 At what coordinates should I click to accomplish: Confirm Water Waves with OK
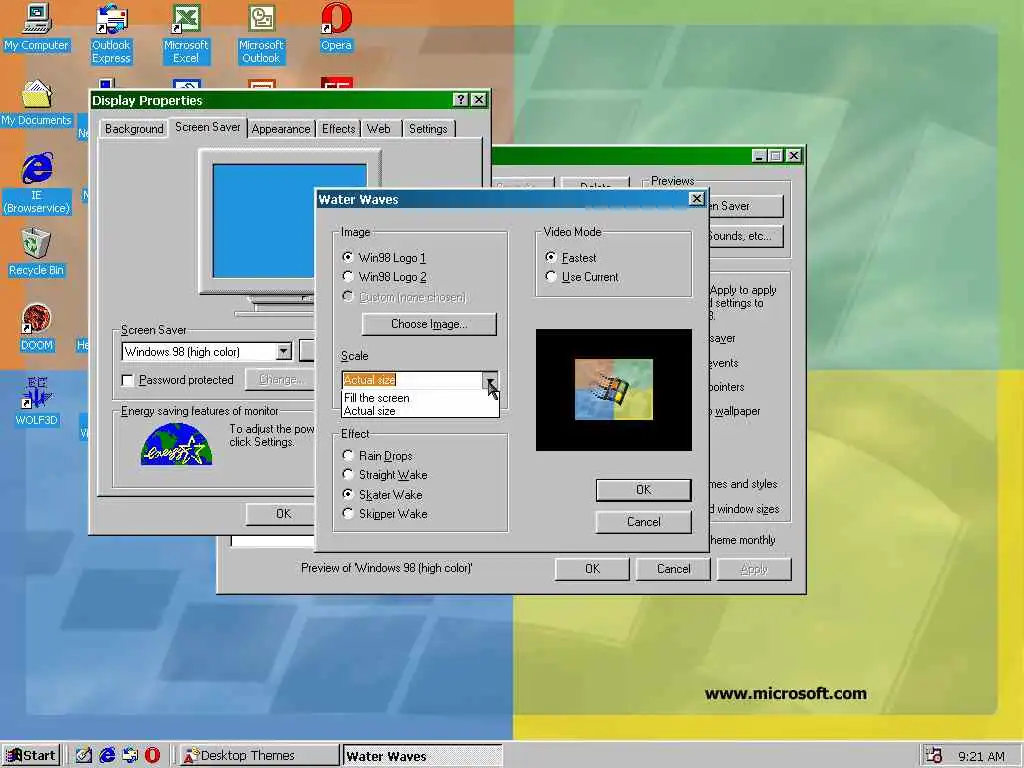pos(643,490)
